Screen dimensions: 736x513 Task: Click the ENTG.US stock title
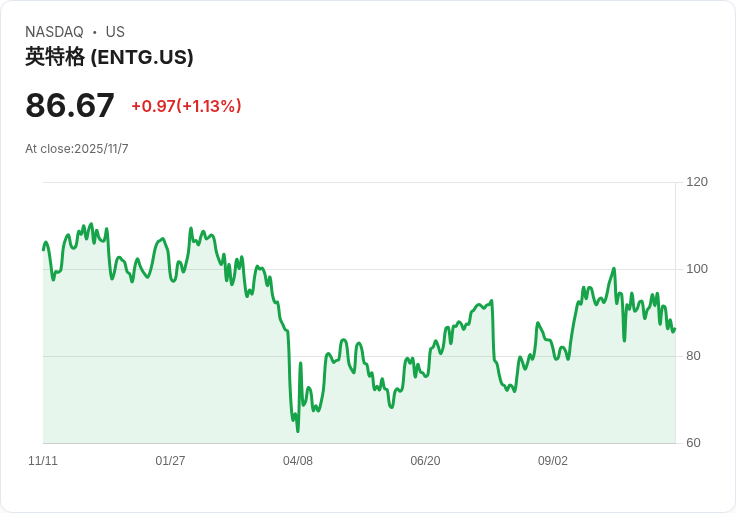[109, 57]
